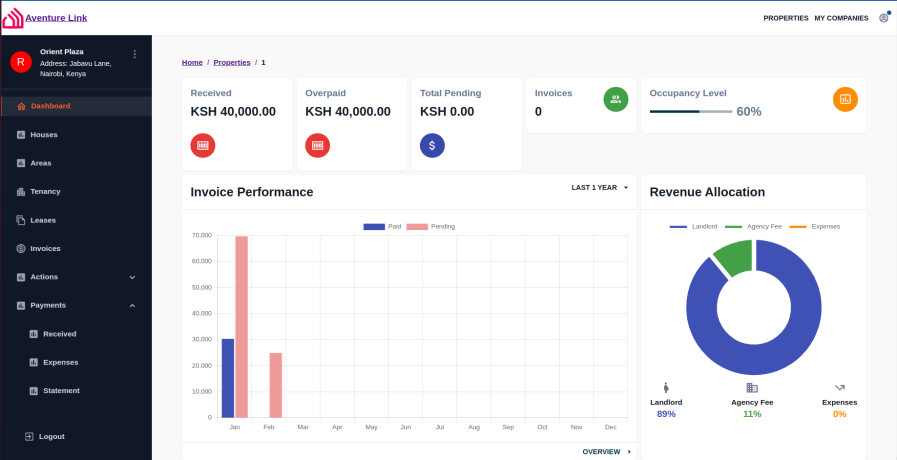Click the Actions sidebar icon

(x=21, y=277)
